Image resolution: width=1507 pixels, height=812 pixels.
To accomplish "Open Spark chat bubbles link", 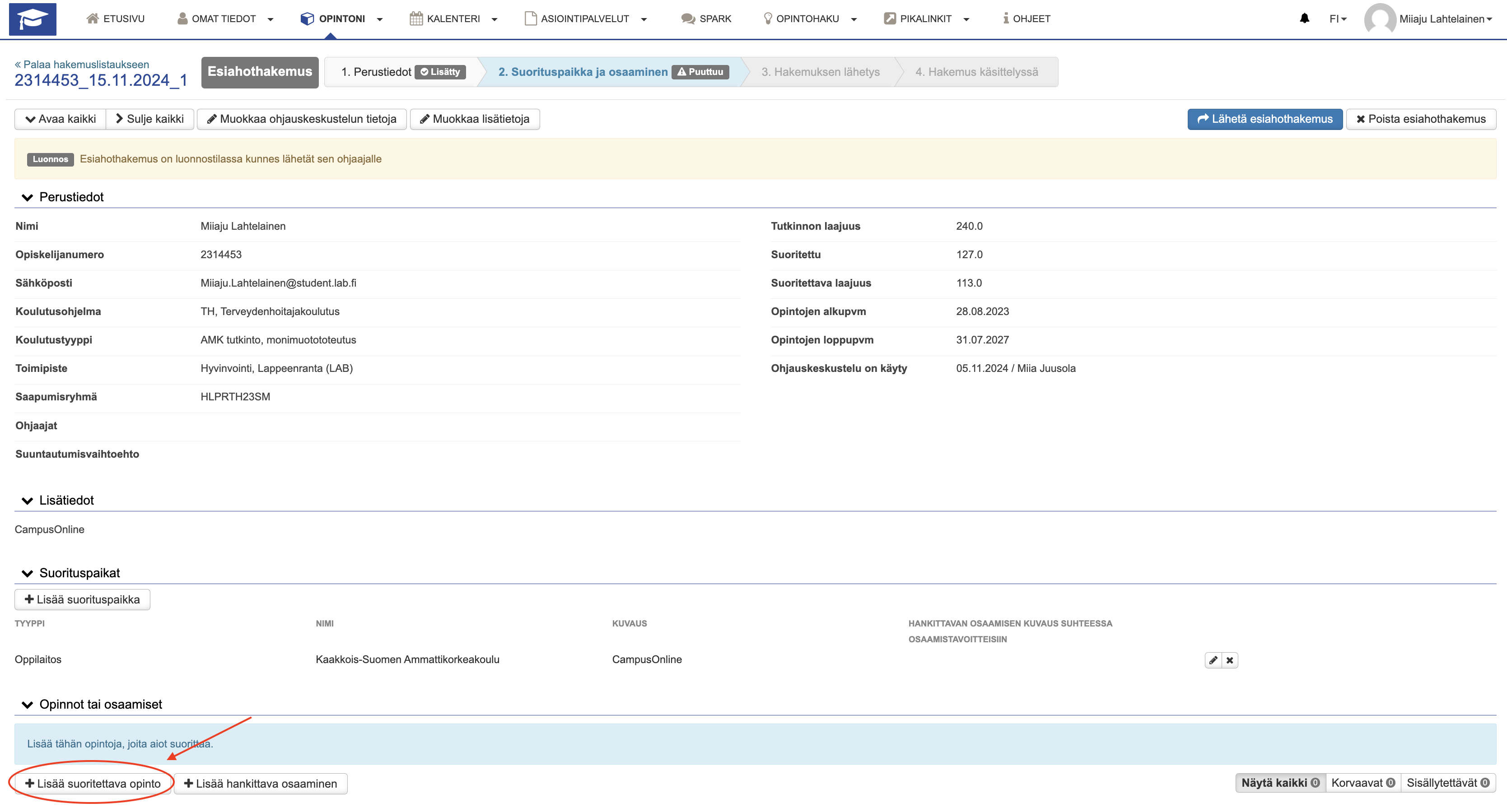I will 706,19.
